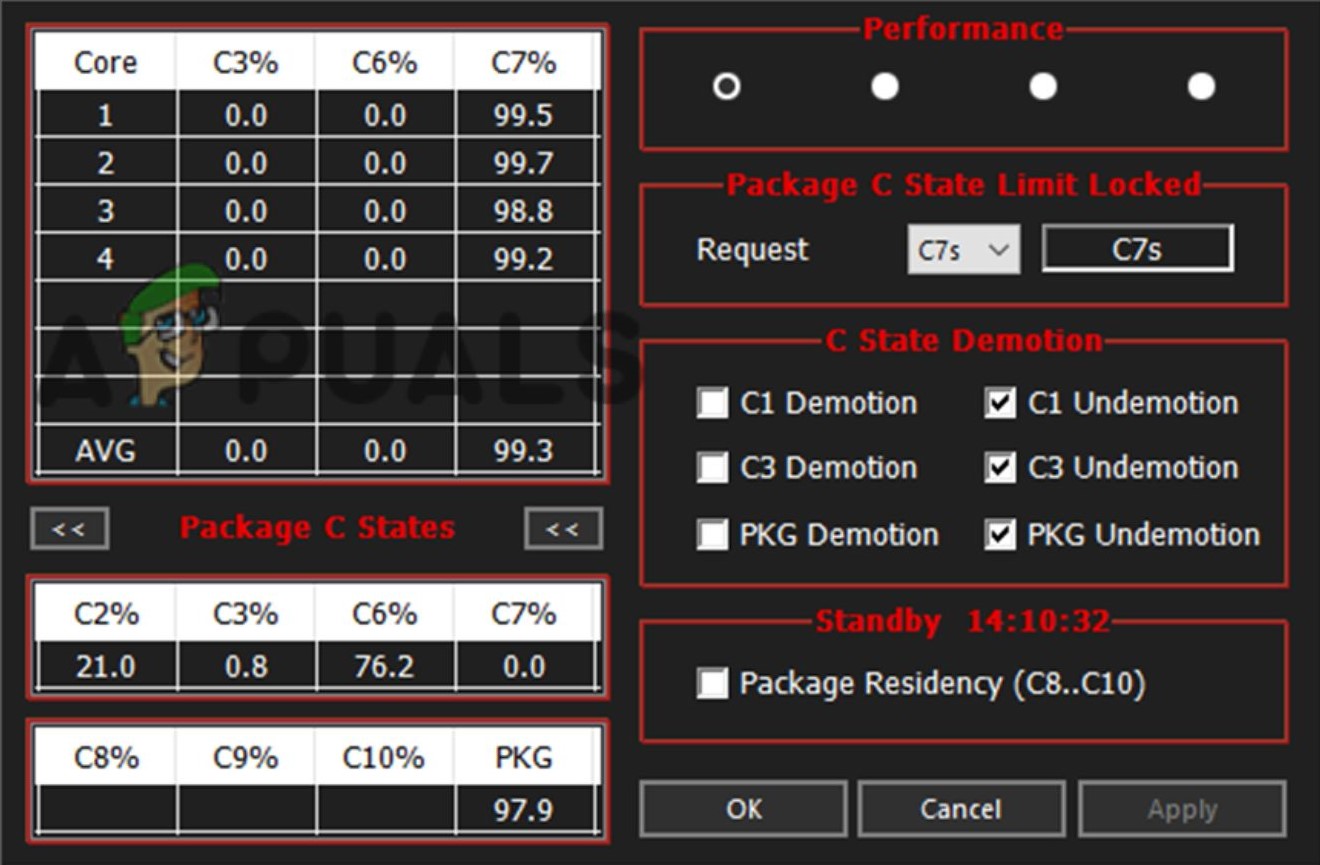The image size is (1320, 865).
Task: Select the first, hollow Performance radio button
Action: (x=727, y=86)
